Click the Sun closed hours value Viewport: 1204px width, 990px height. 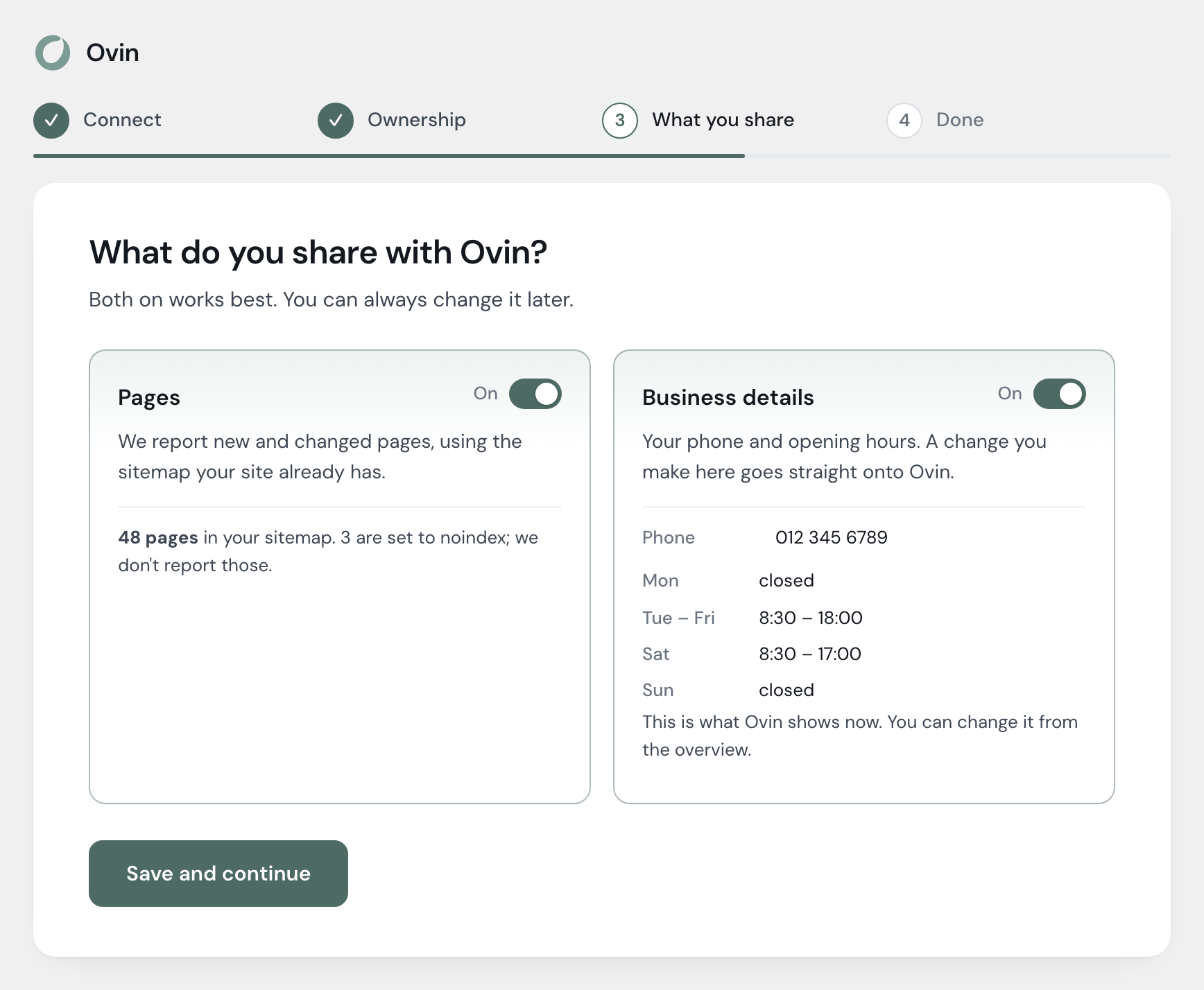[786, 690]
